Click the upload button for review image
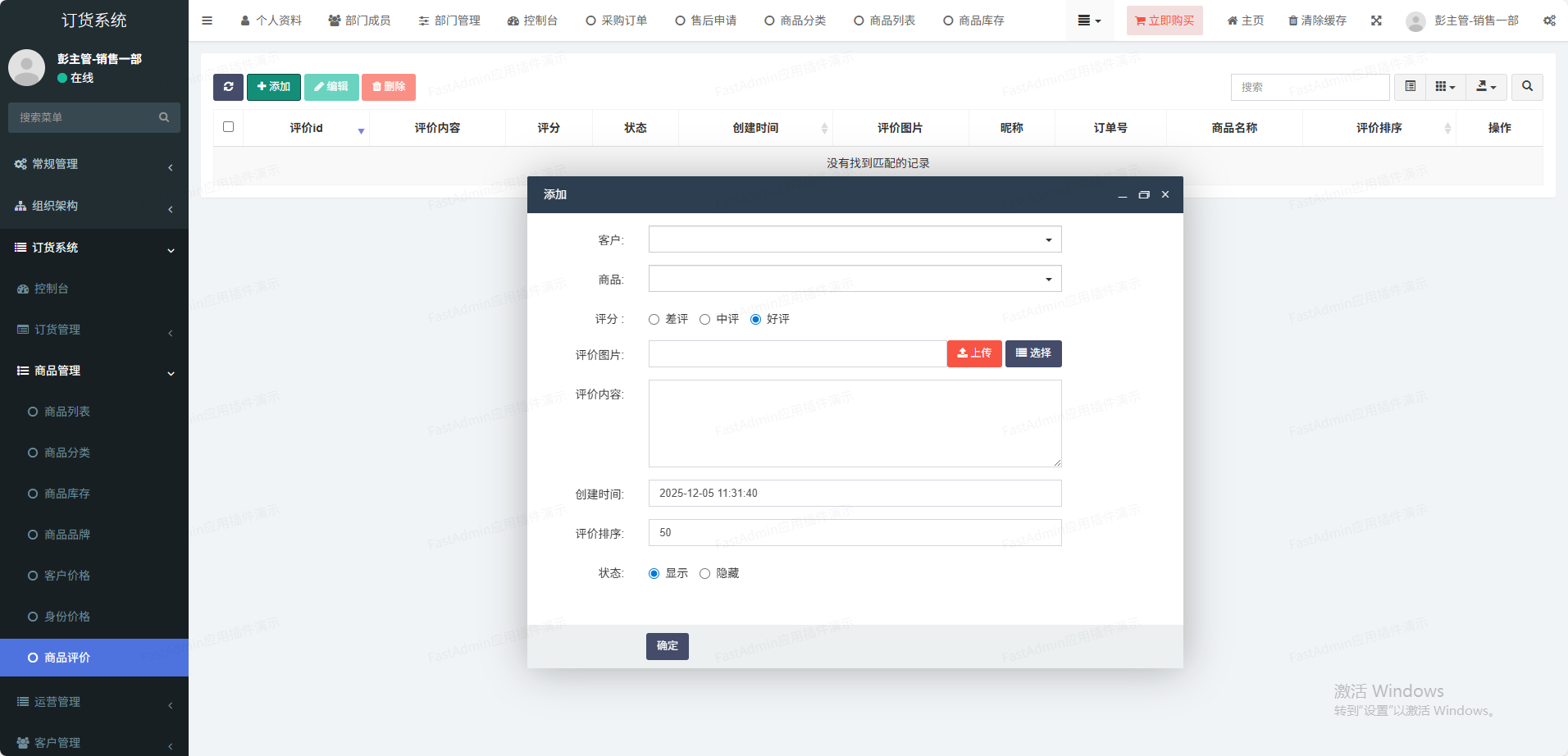 pyautogui.click(x=973, y=353)
